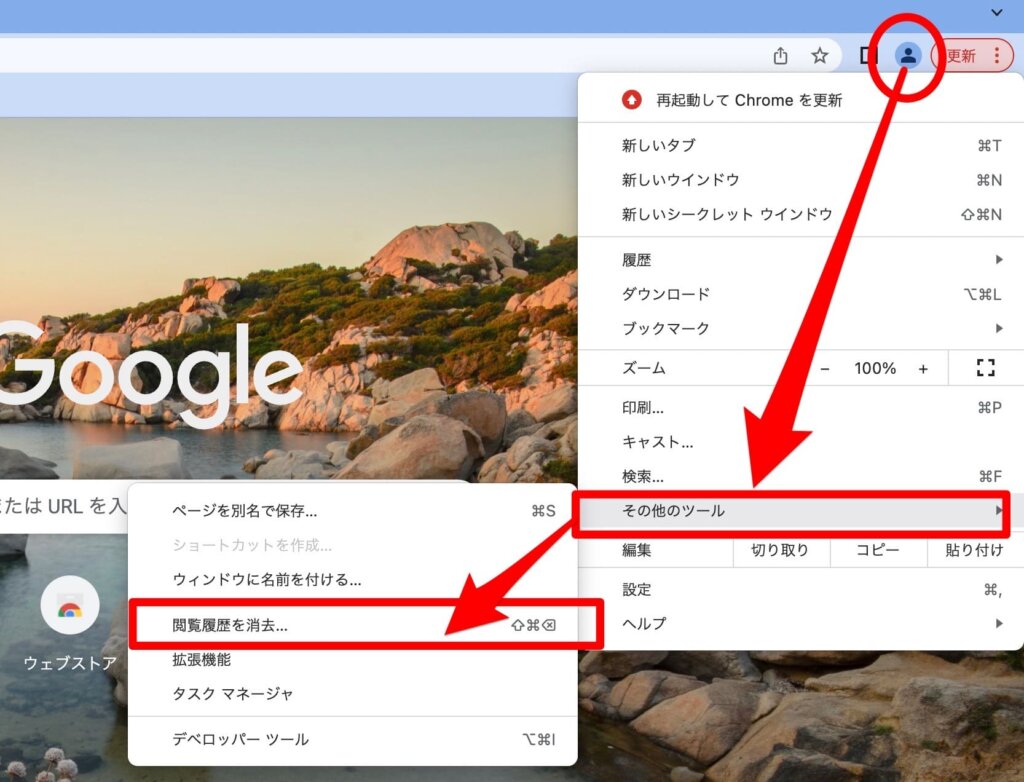Open the ウェブストア shortcut icon
This screenshot has height=782, width=1024.
pos(70,606)
